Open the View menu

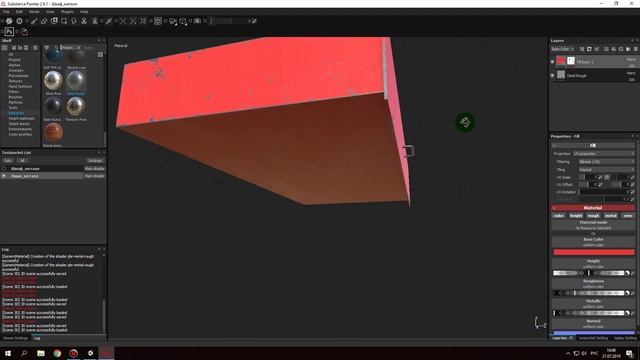[50, 12]
